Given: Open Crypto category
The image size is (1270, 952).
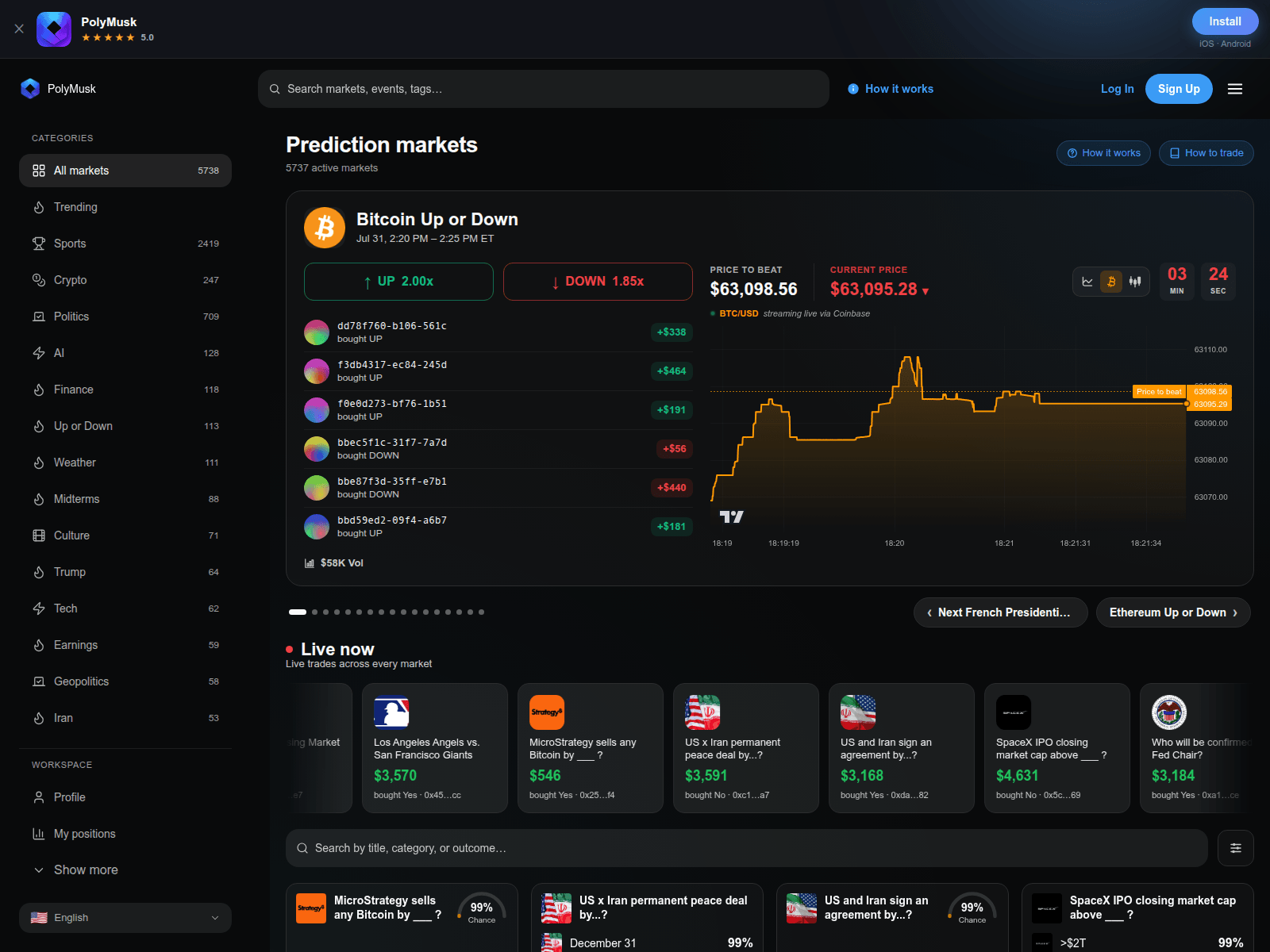Looking at the screenshot, I should click(x=125, y=280).
